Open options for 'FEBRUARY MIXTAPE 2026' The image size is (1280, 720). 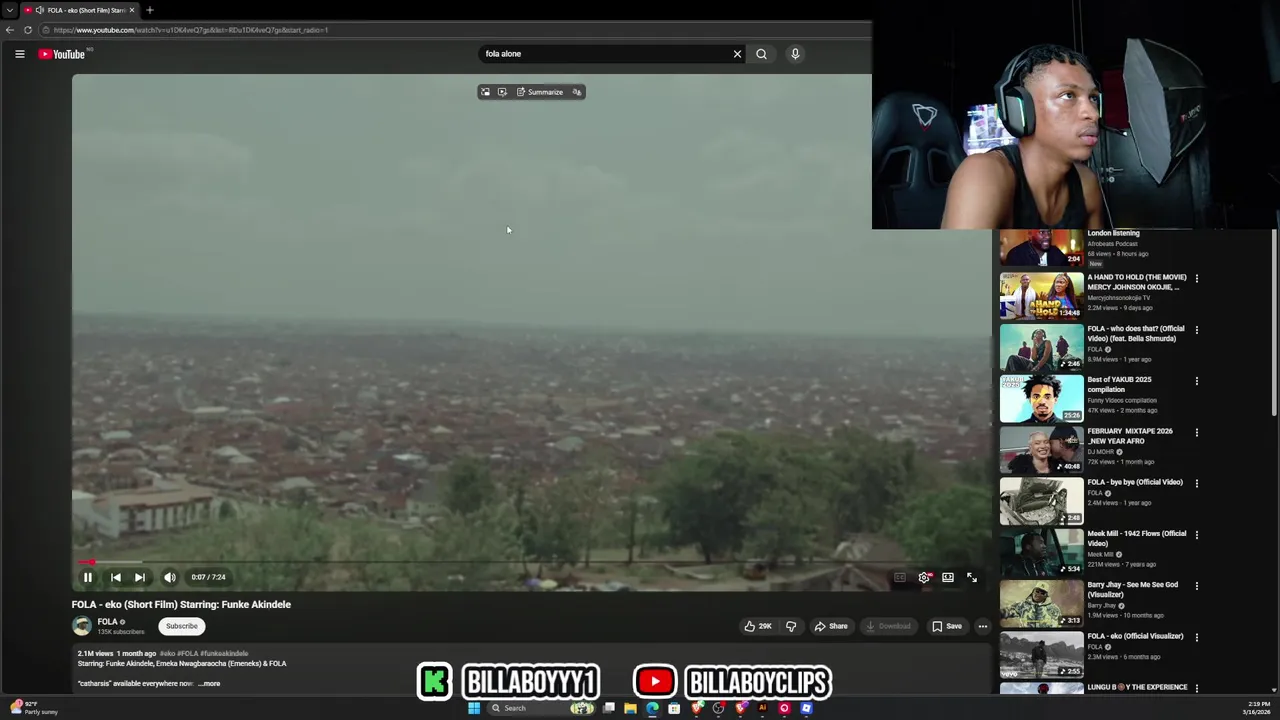click(x=1196, y=432)
